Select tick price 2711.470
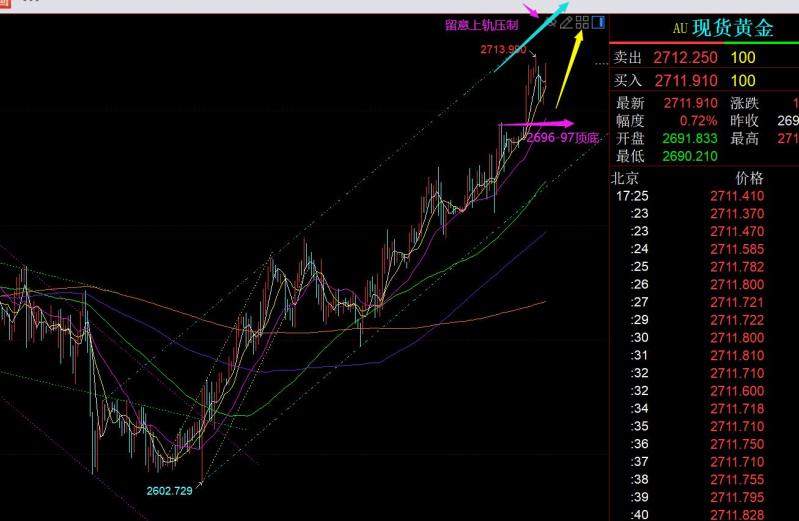The image size is (799, 521). click(737, 231)
